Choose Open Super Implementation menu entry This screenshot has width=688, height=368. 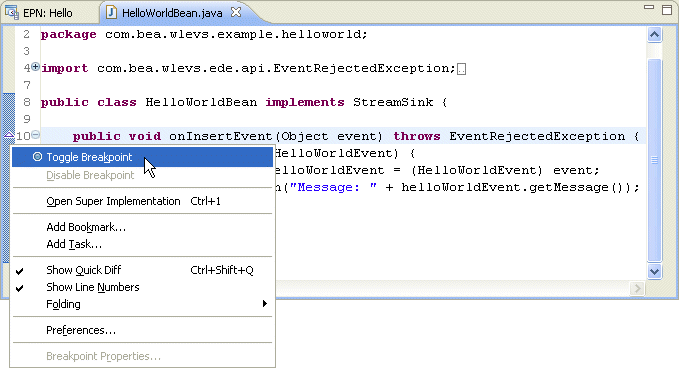tap(142, 201)
